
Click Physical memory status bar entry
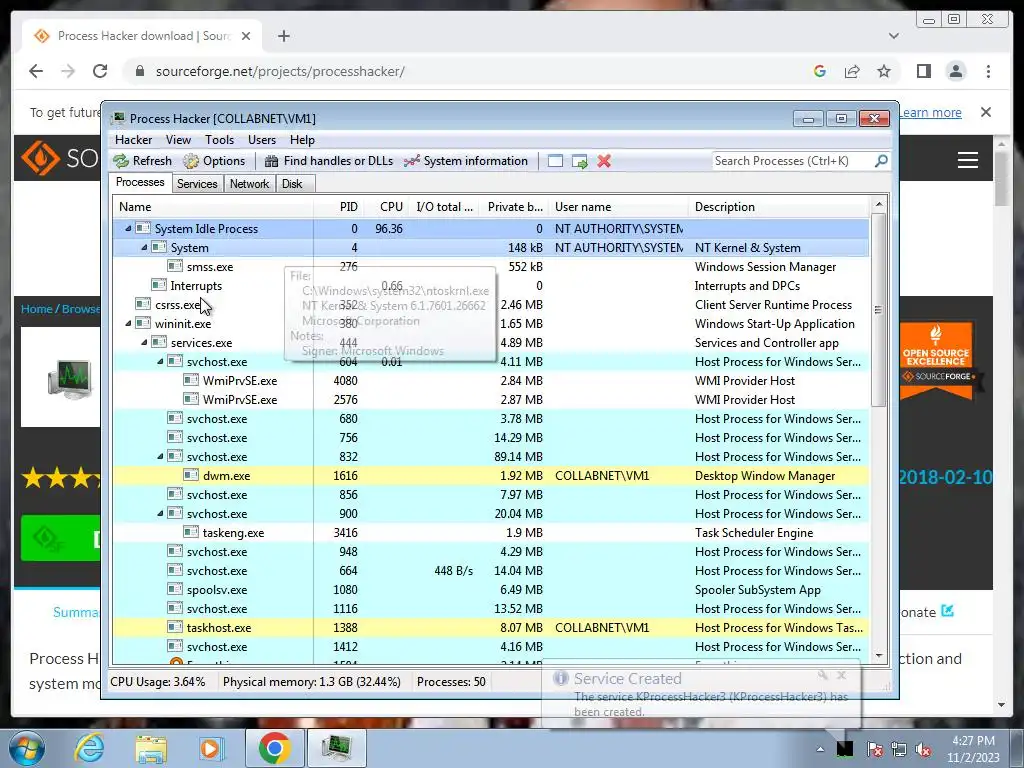pyautogui.click(x=312, y=682)
